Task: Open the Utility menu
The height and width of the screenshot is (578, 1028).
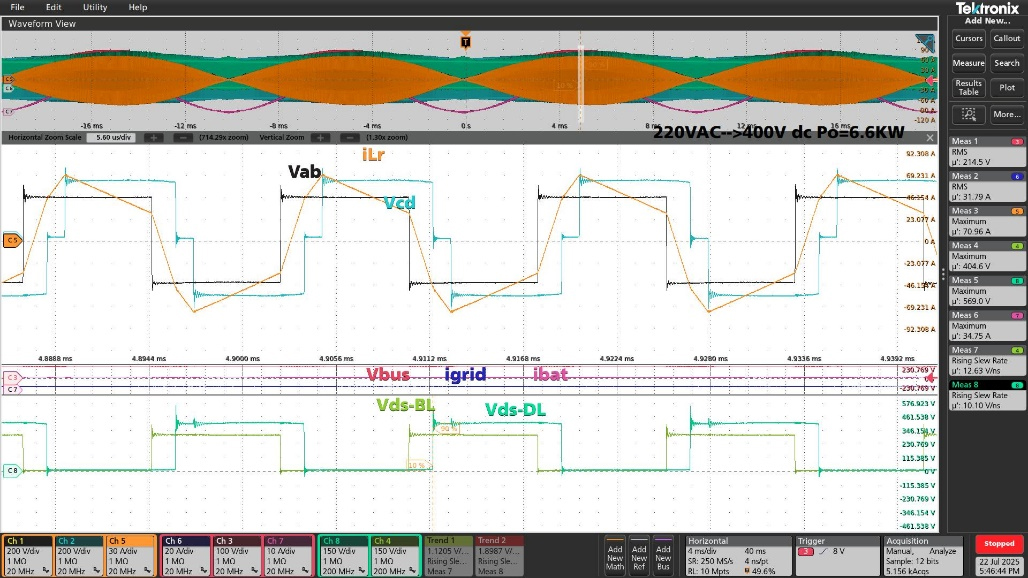Action: (x=95, y=7)
